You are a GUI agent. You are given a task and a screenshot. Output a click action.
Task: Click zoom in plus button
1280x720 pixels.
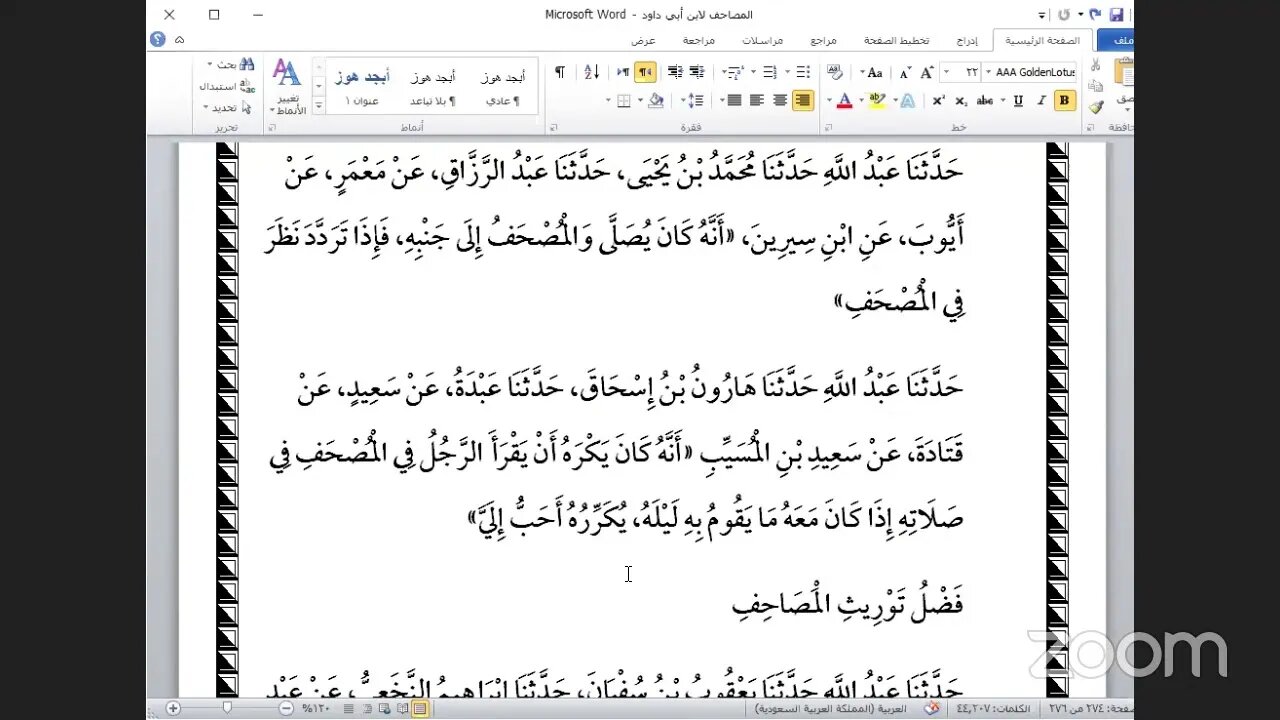(173, 708)
